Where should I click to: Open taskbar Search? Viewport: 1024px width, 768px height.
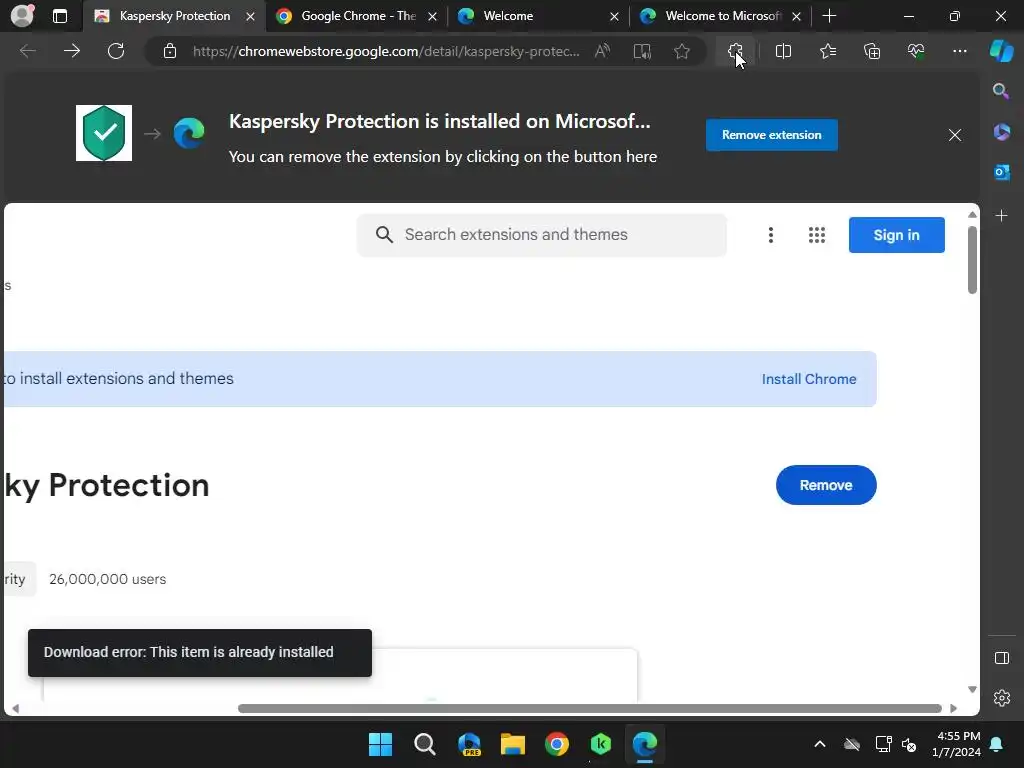[424, 744]
